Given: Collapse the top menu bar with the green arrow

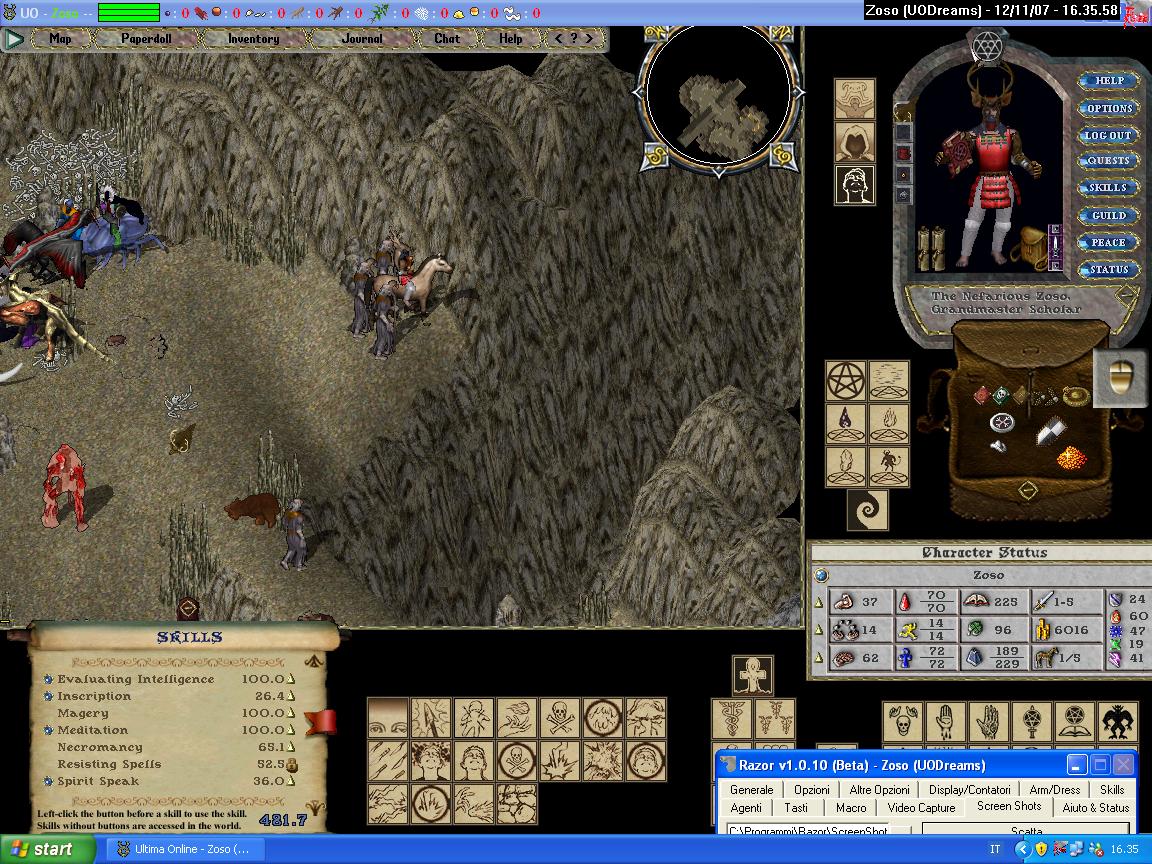Looking at the screenshot, I should tap(13, 39).
